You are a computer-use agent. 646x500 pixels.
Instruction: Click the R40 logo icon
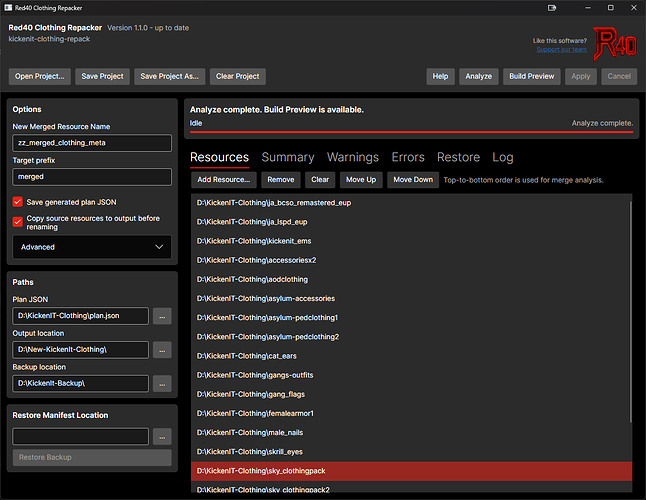click(615, 44)
